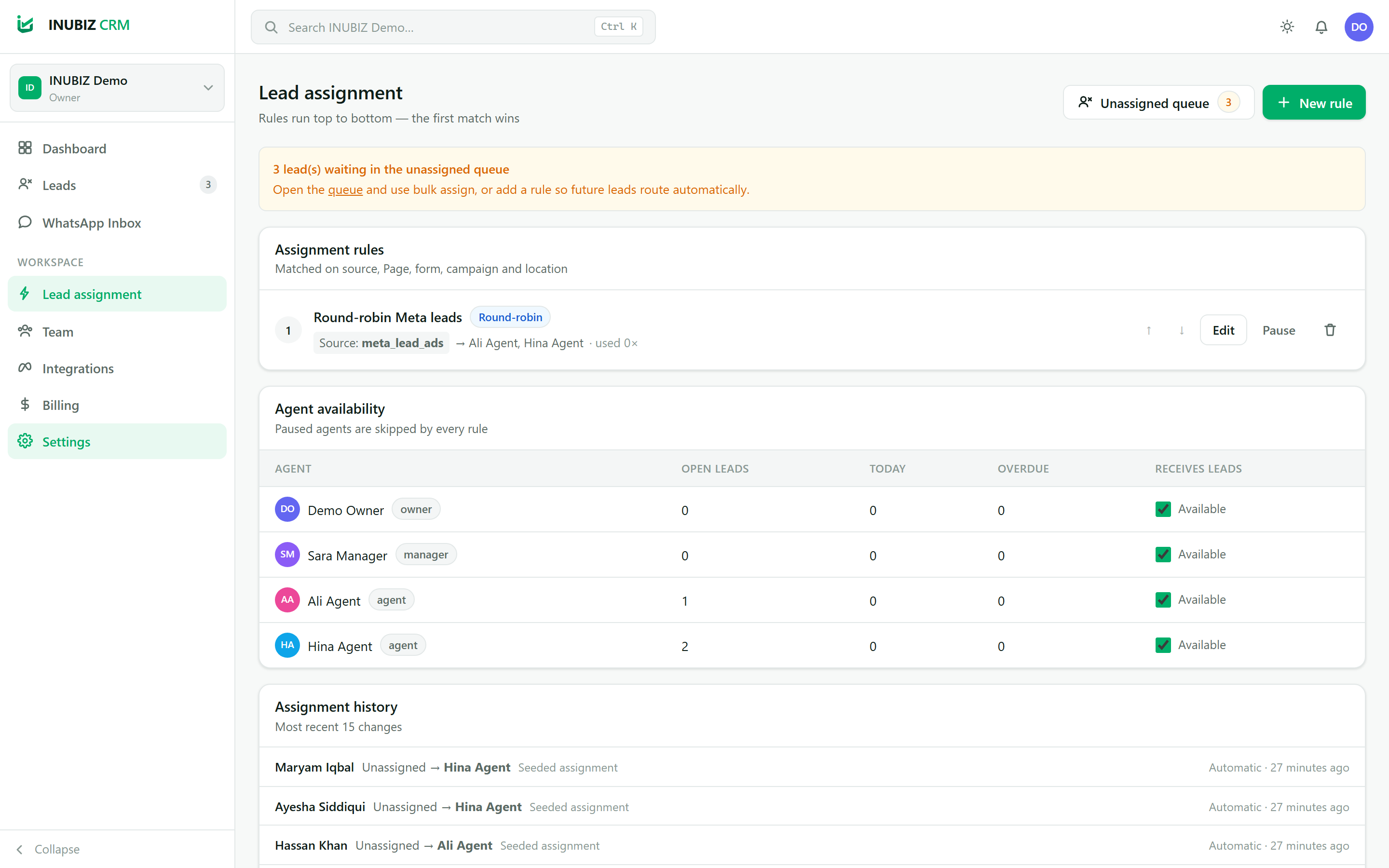Viewport: 1389px width, 868px height.
Task: Click the Demo Owner DO avatar in table
Action: (287, 509)
